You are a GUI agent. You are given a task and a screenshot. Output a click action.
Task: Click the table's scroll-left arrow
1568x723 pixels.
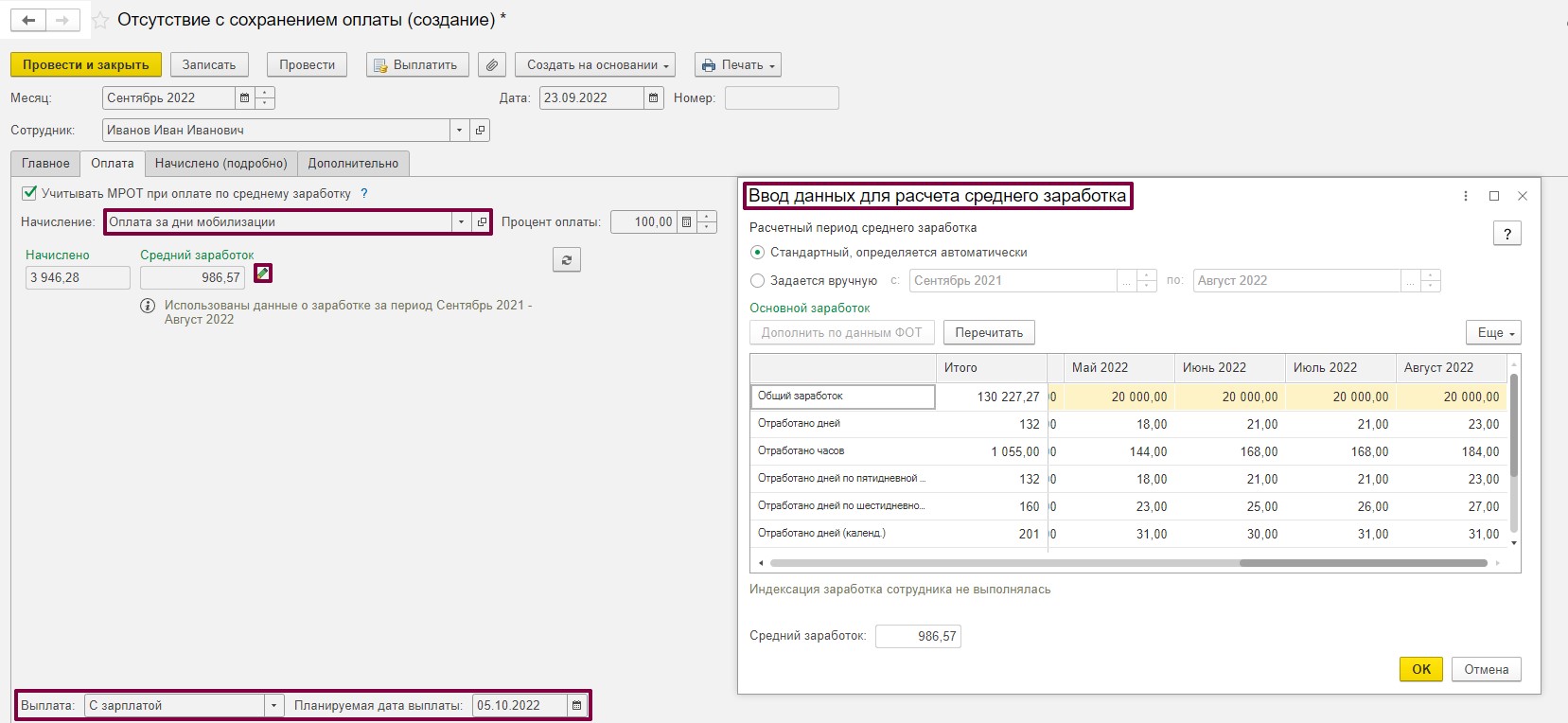(x=761, y=563)
